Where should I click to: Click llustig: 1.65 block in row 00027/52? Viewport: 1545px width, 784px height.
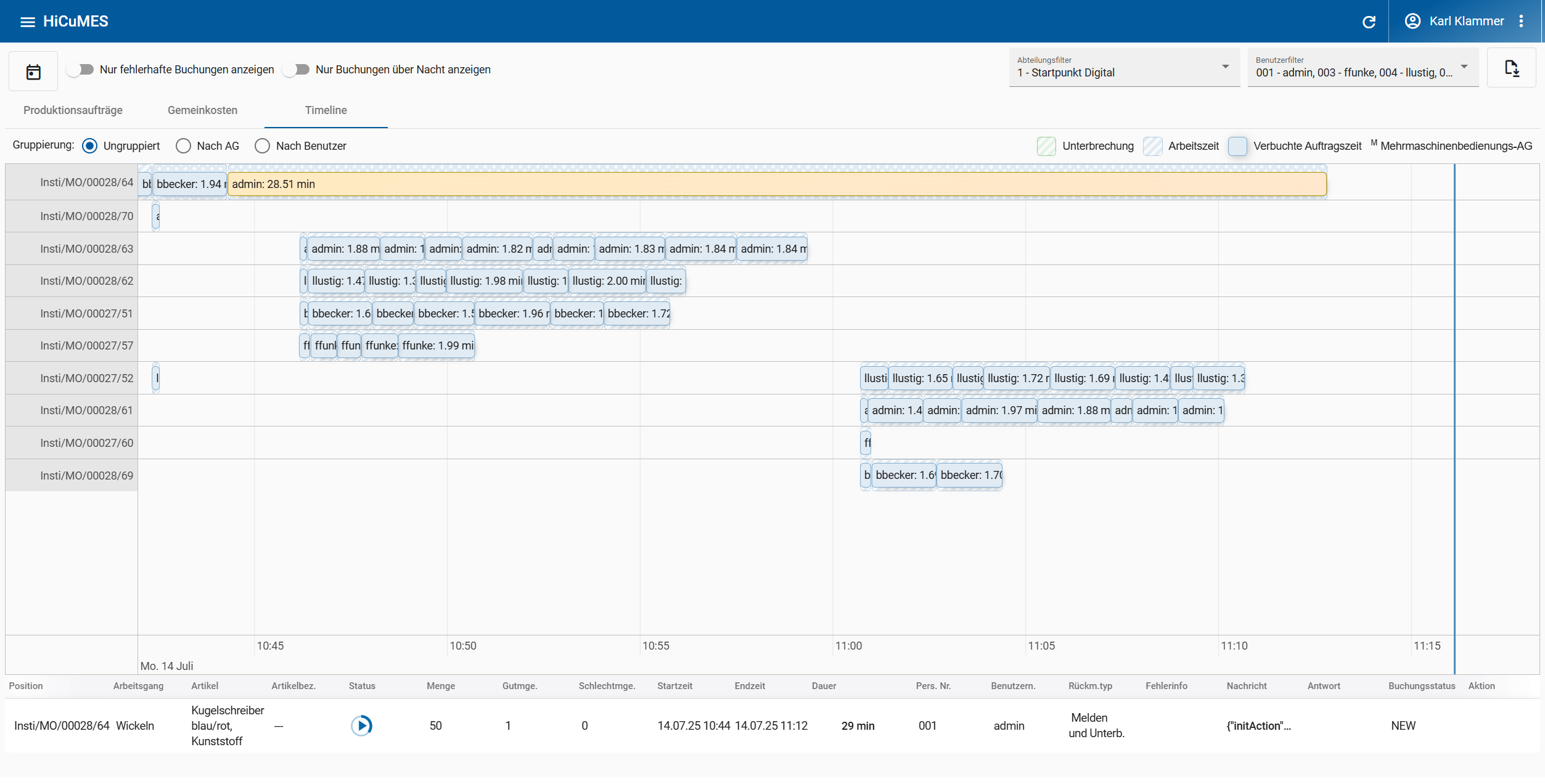pyautogui.click(x=920, y=378)
